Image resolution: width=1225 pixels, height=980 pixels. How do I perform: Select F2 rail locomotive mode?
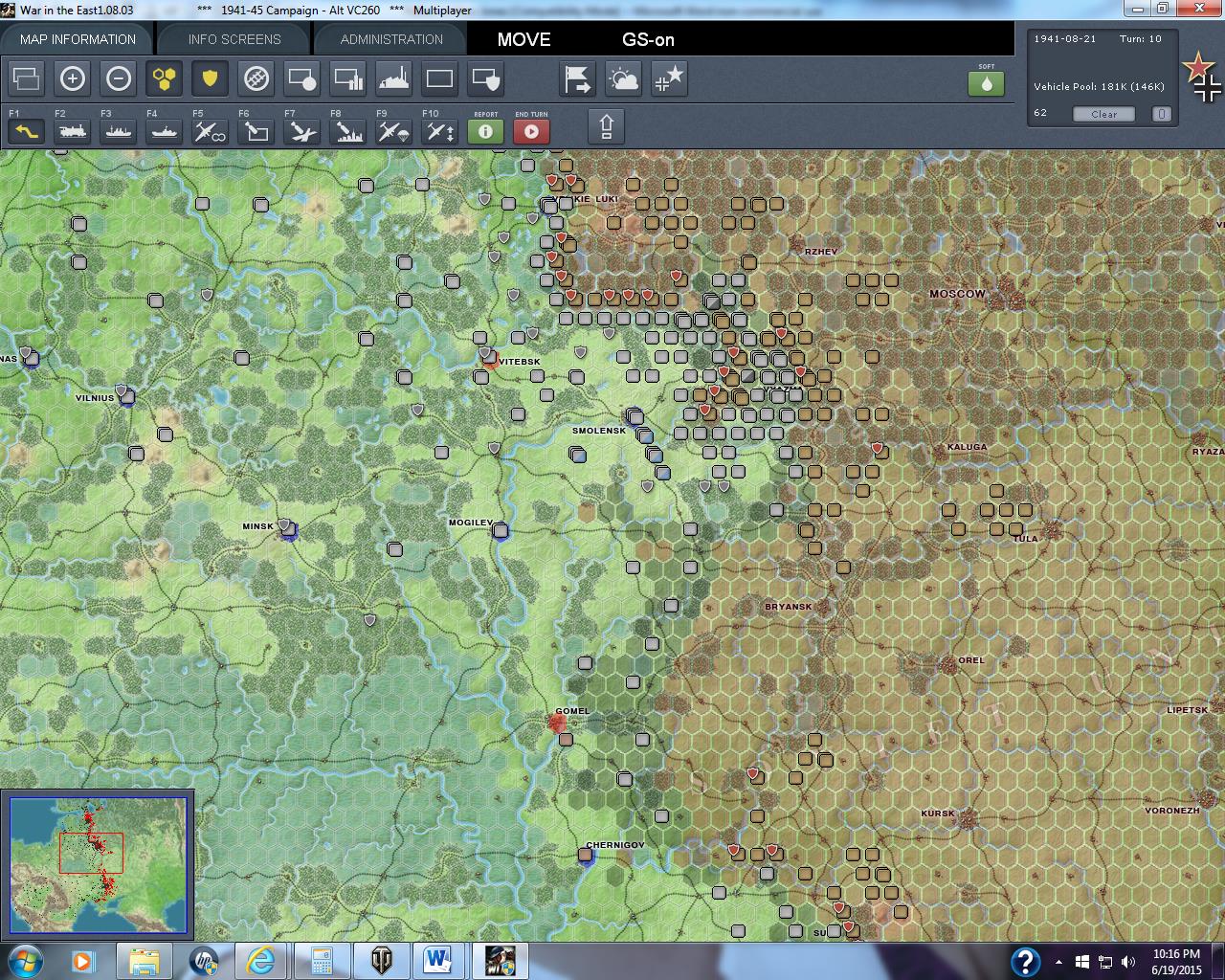(x=72, y=130)
